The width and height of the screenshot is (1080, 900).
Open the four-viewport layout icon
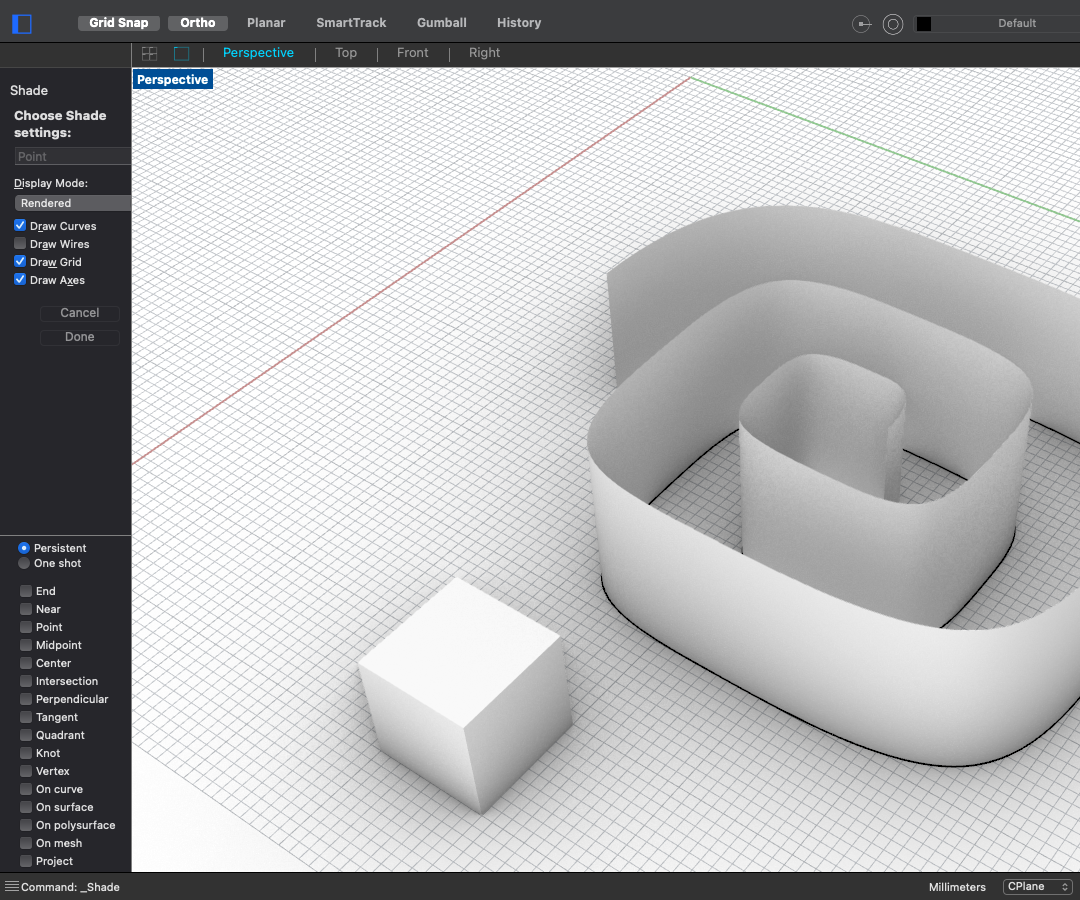pos(148,53)
